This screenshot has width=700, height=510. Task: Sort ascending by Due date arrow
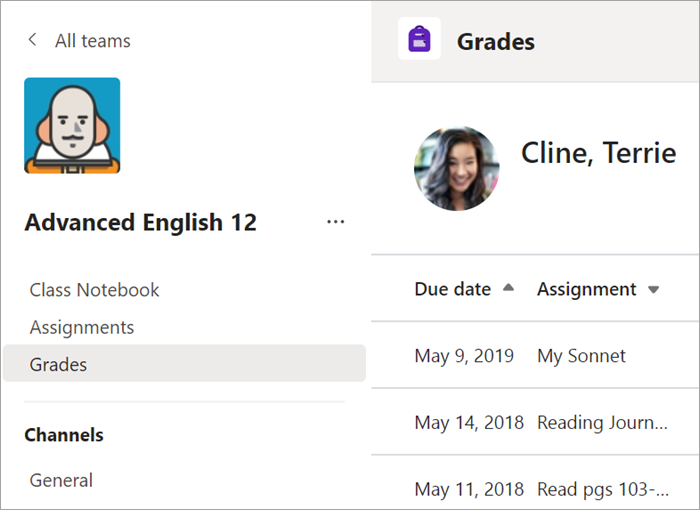click(x=508, y=288)
